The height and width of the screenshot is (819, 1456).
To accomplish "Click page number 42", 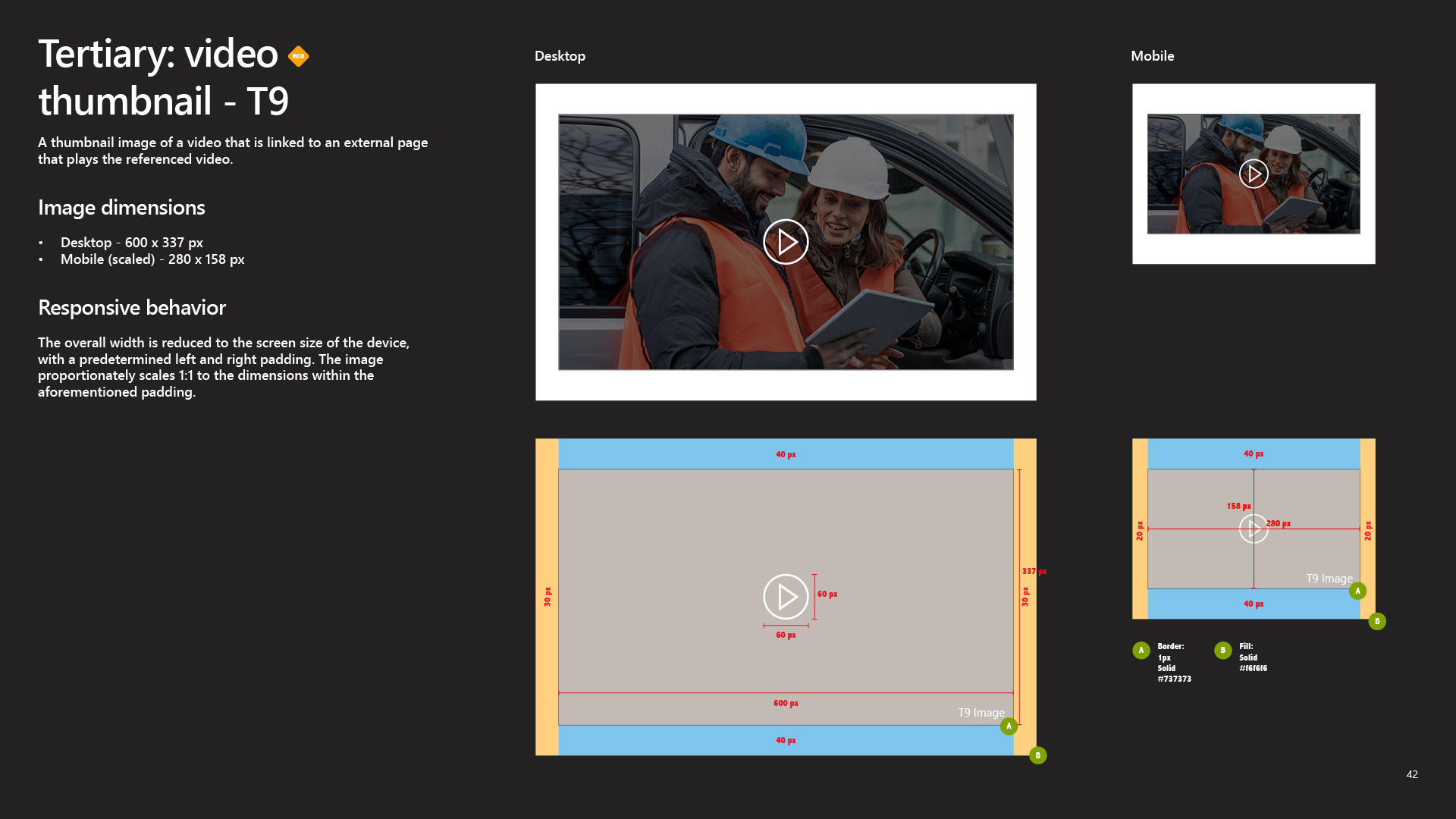I will (1411, 774).
